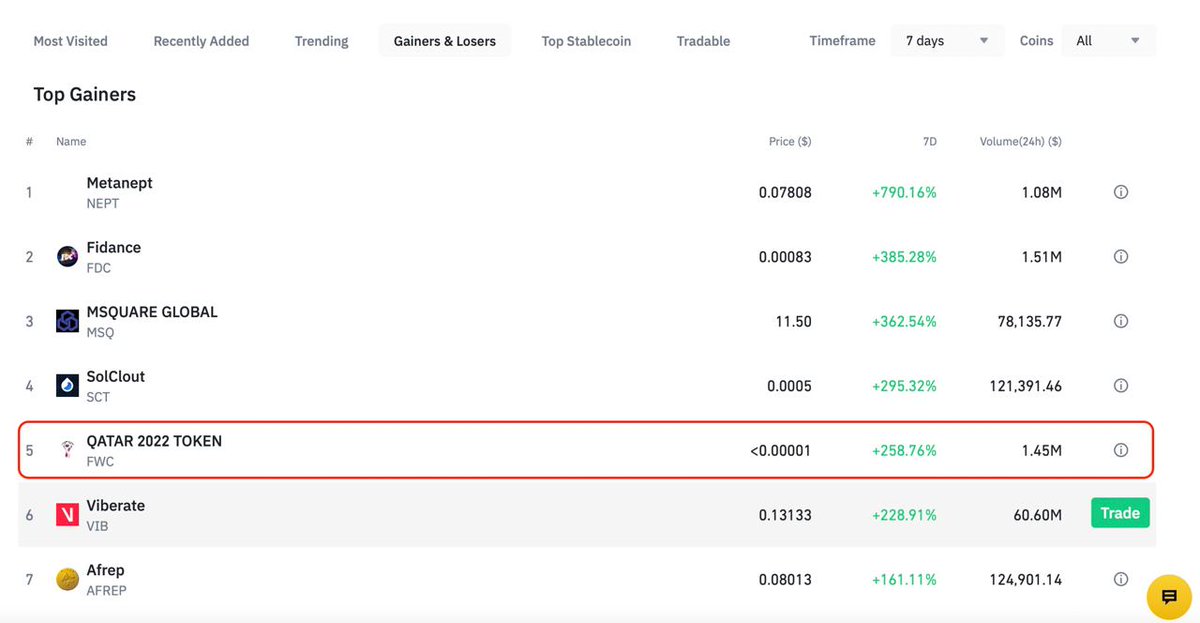Open the Fidance coin name link

pos(114,247)
